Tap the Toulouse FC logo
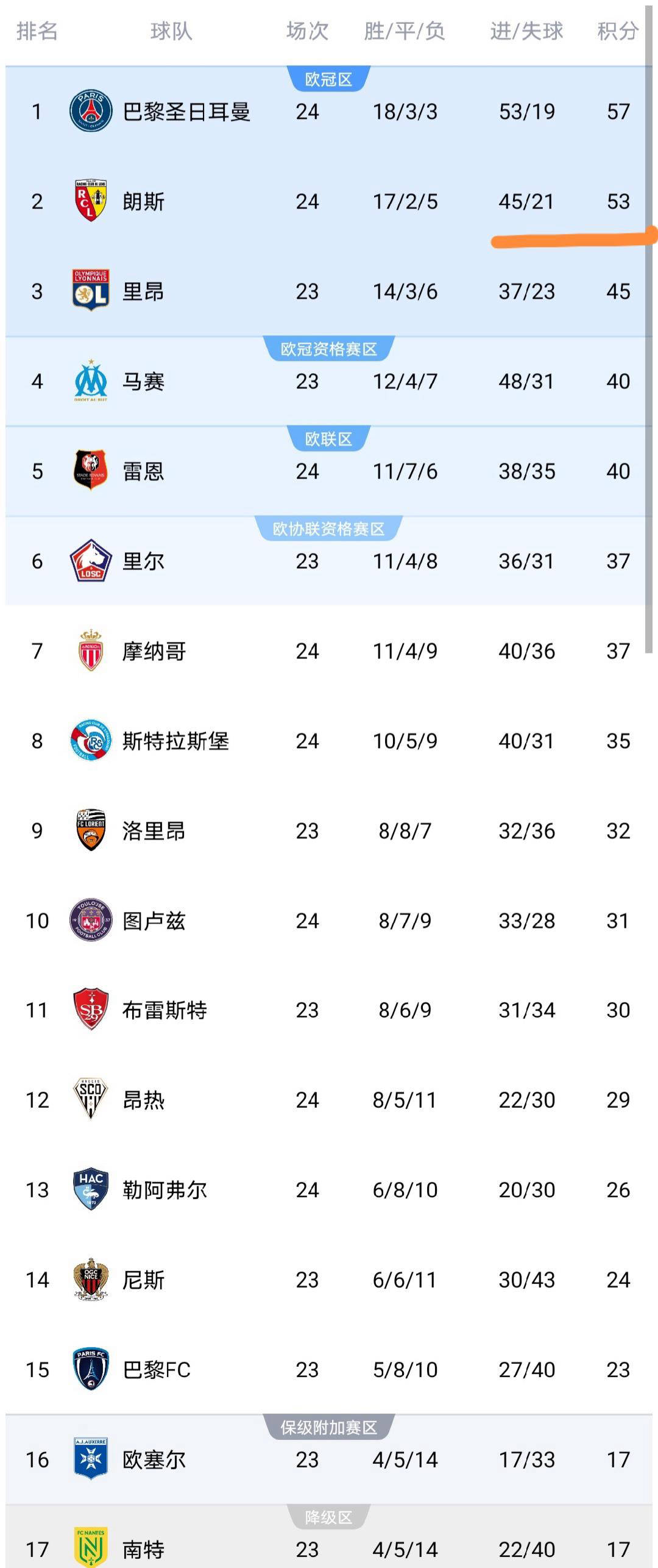Viewport: 658px width, 1568px height. click(x=91, y=920)
